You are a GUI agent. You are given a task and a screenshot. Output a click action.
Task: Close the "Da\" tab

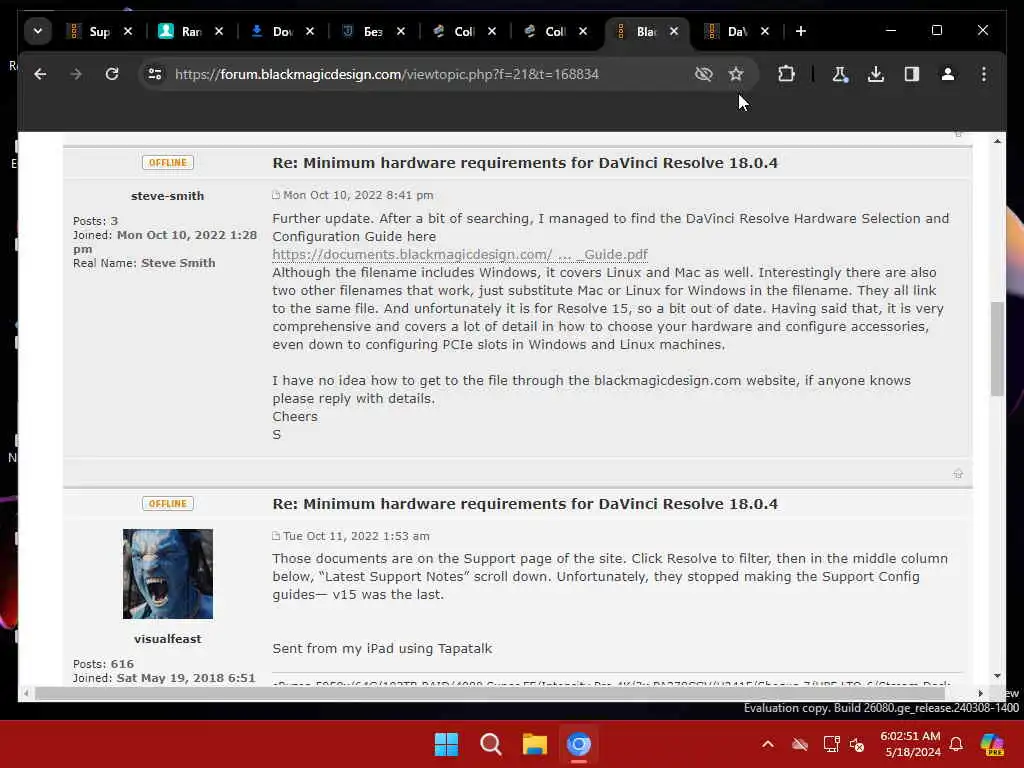765,31
